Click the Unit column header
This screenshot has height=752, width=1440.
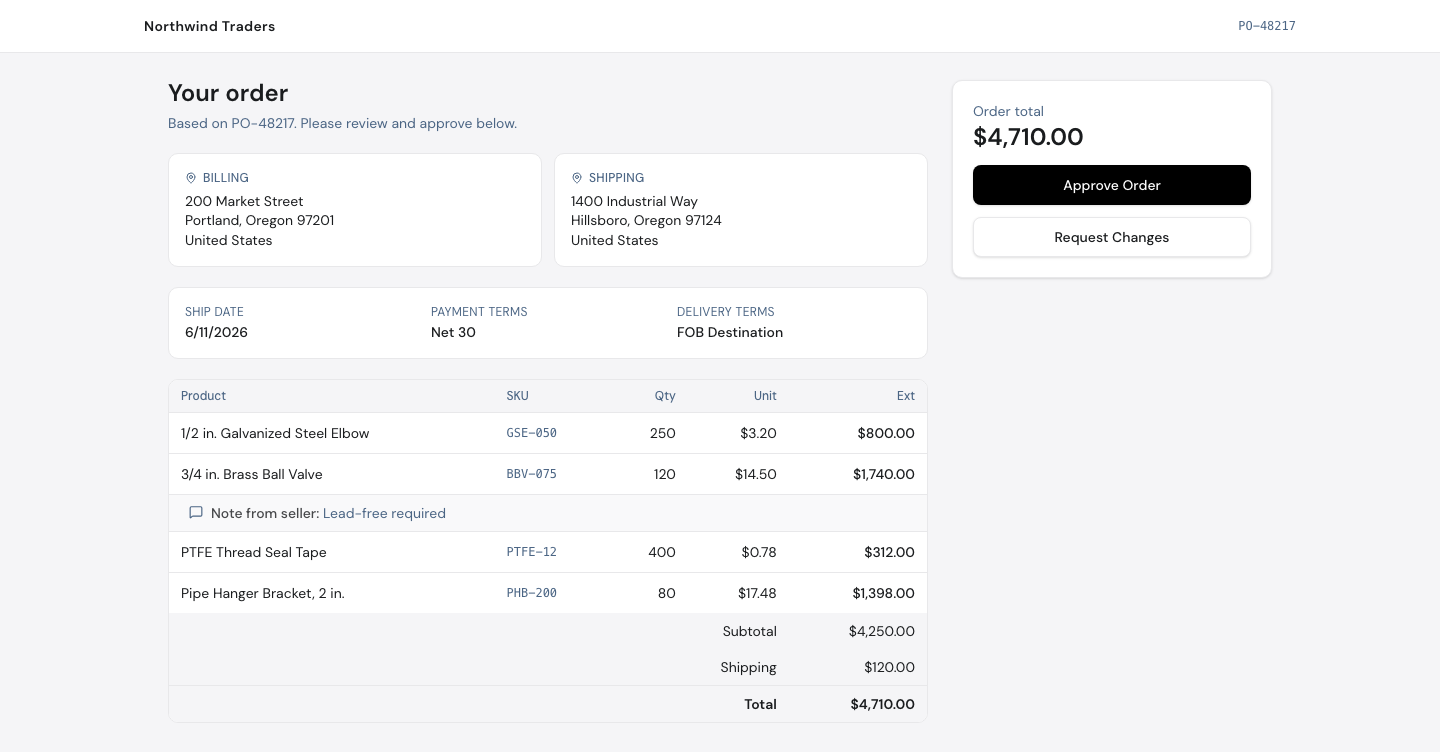click(765, 396)
